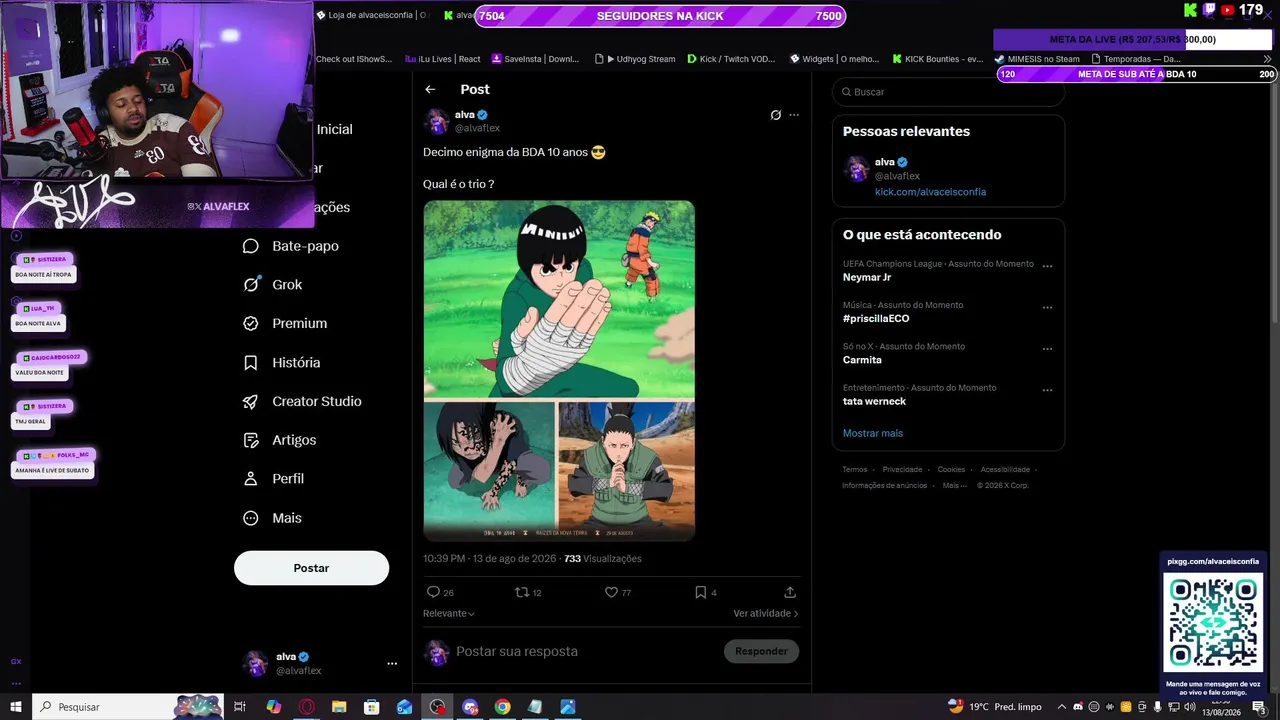Open Informações de anúncios footer link
1280x720 pixels.
point(884,485)
